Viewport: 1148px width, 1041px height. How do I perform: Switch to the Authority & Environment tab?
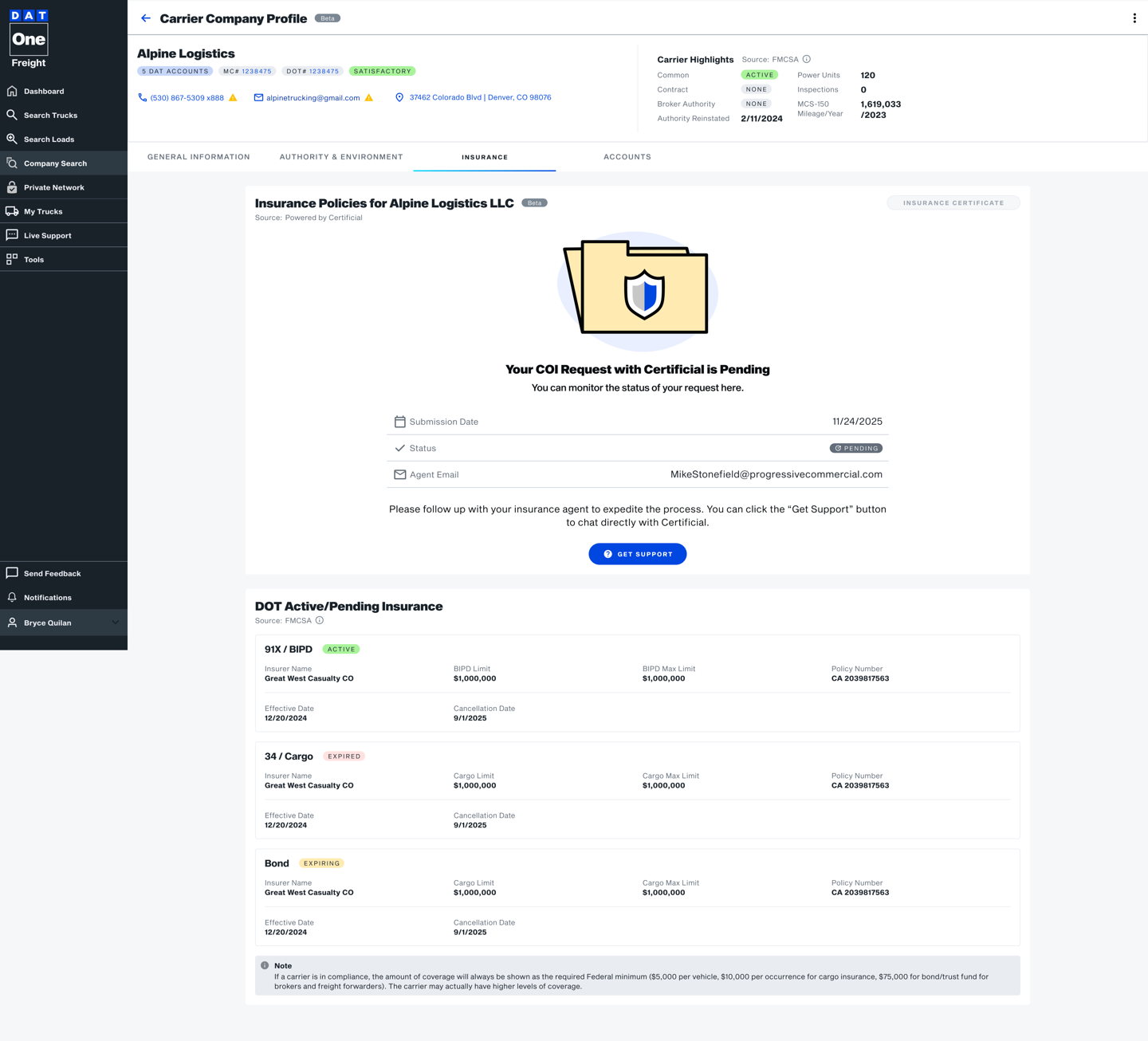pyautogui.click(x=341, y=157)
